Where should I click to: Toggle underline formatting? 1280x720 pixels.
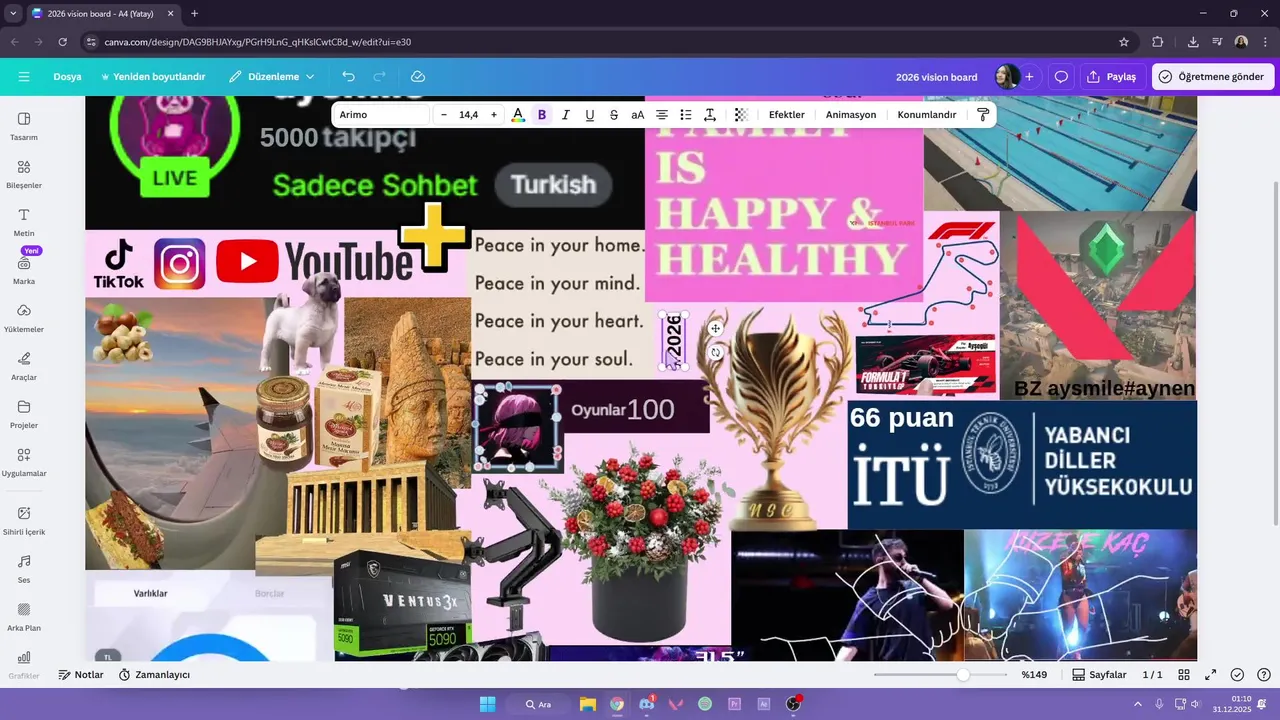tap(590, 115)
